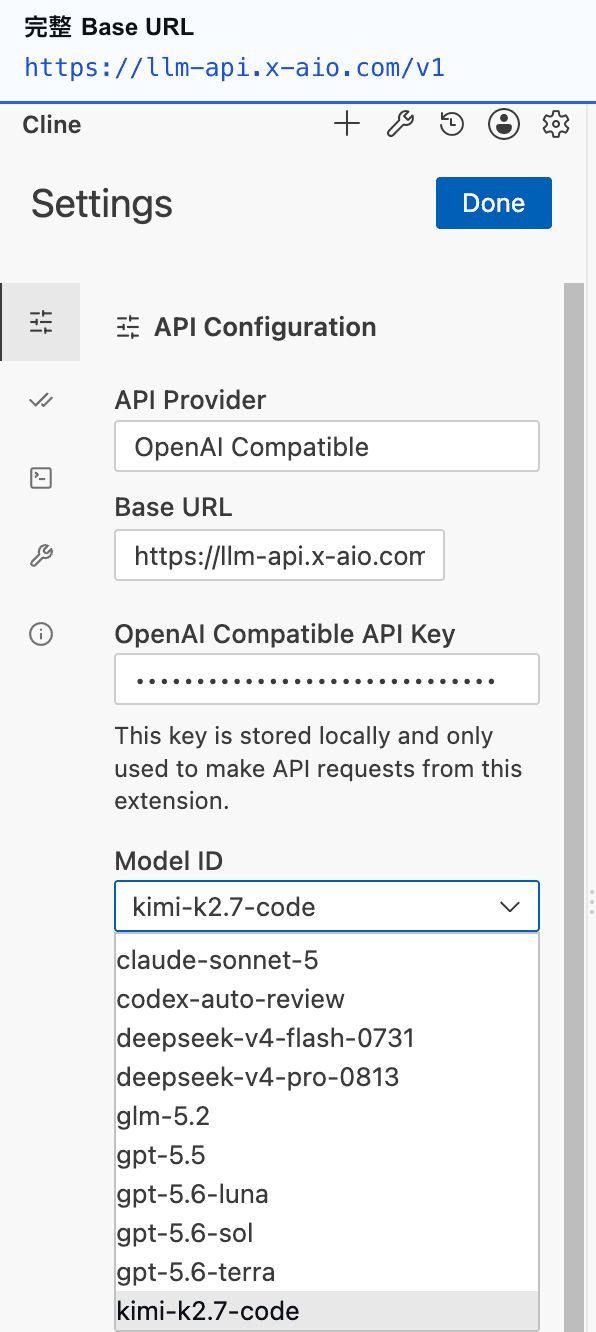This screenshot has width=596, height=1332.
Task: Open the Terminal settings tab icon
Action: coord(41,478)
